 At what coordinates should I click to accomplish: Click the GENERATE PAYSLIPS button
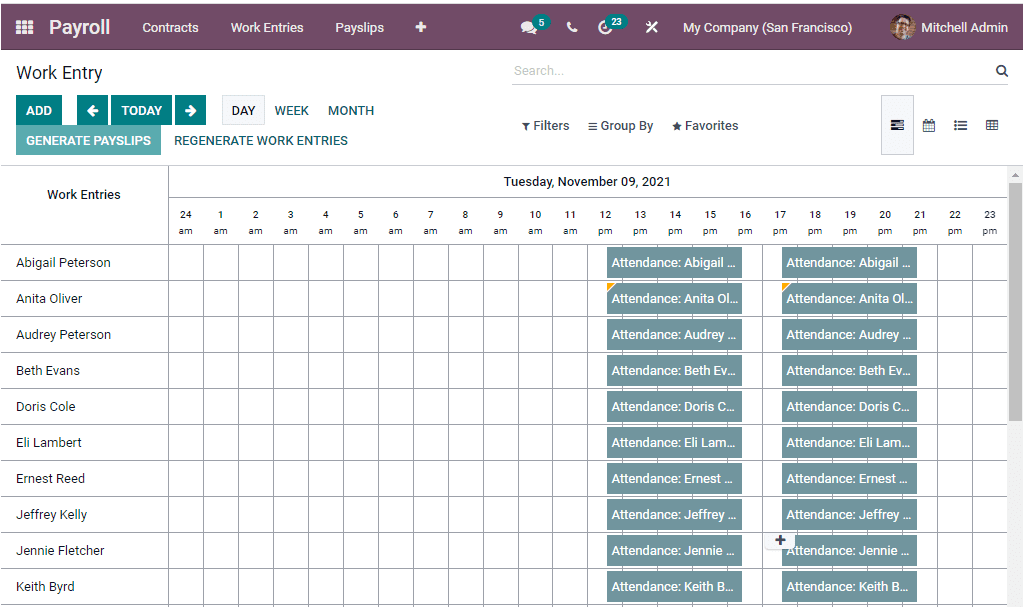click(88, 140)
